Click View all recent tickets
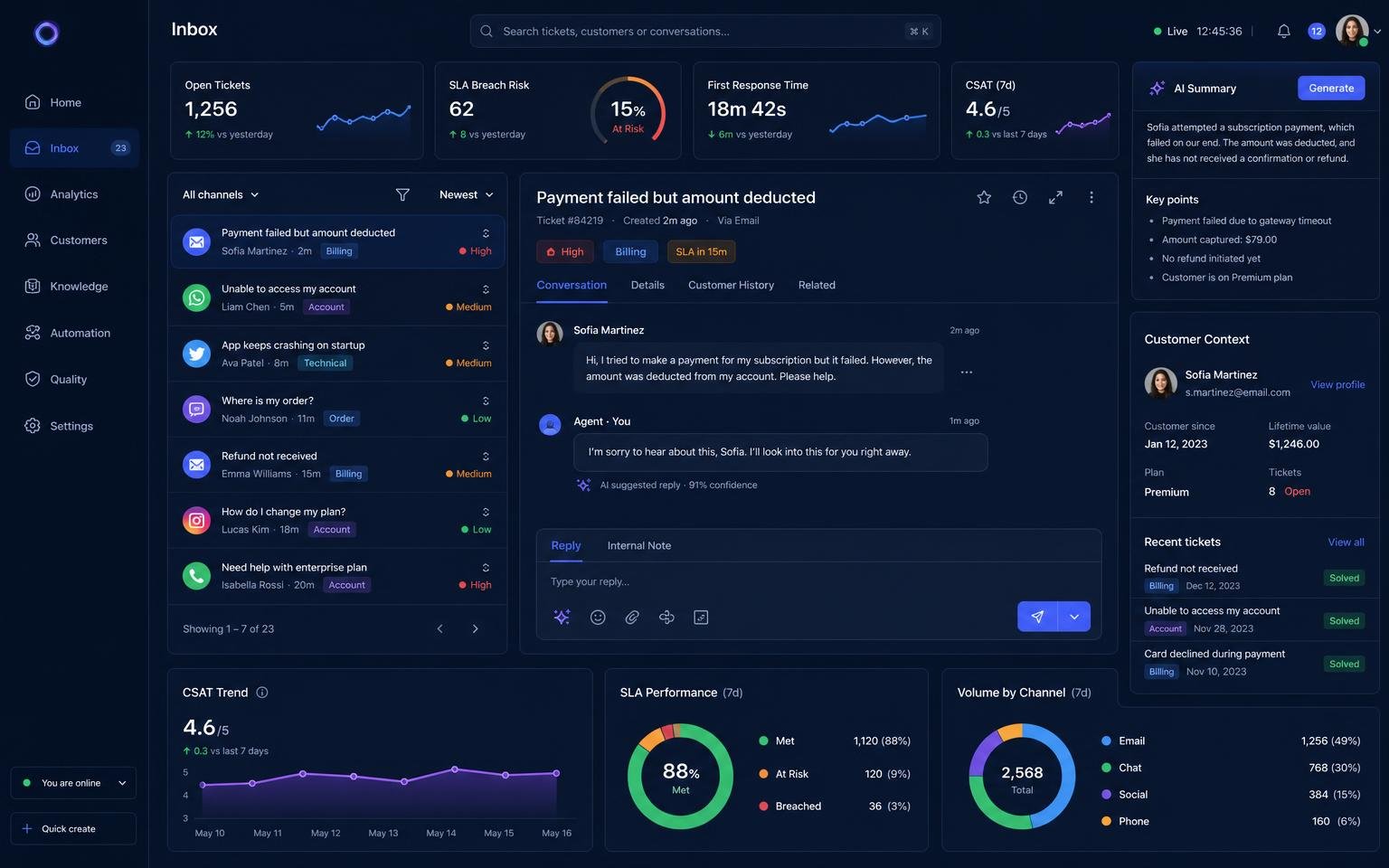1389x868 pixels. click(x=1346, y=542)
